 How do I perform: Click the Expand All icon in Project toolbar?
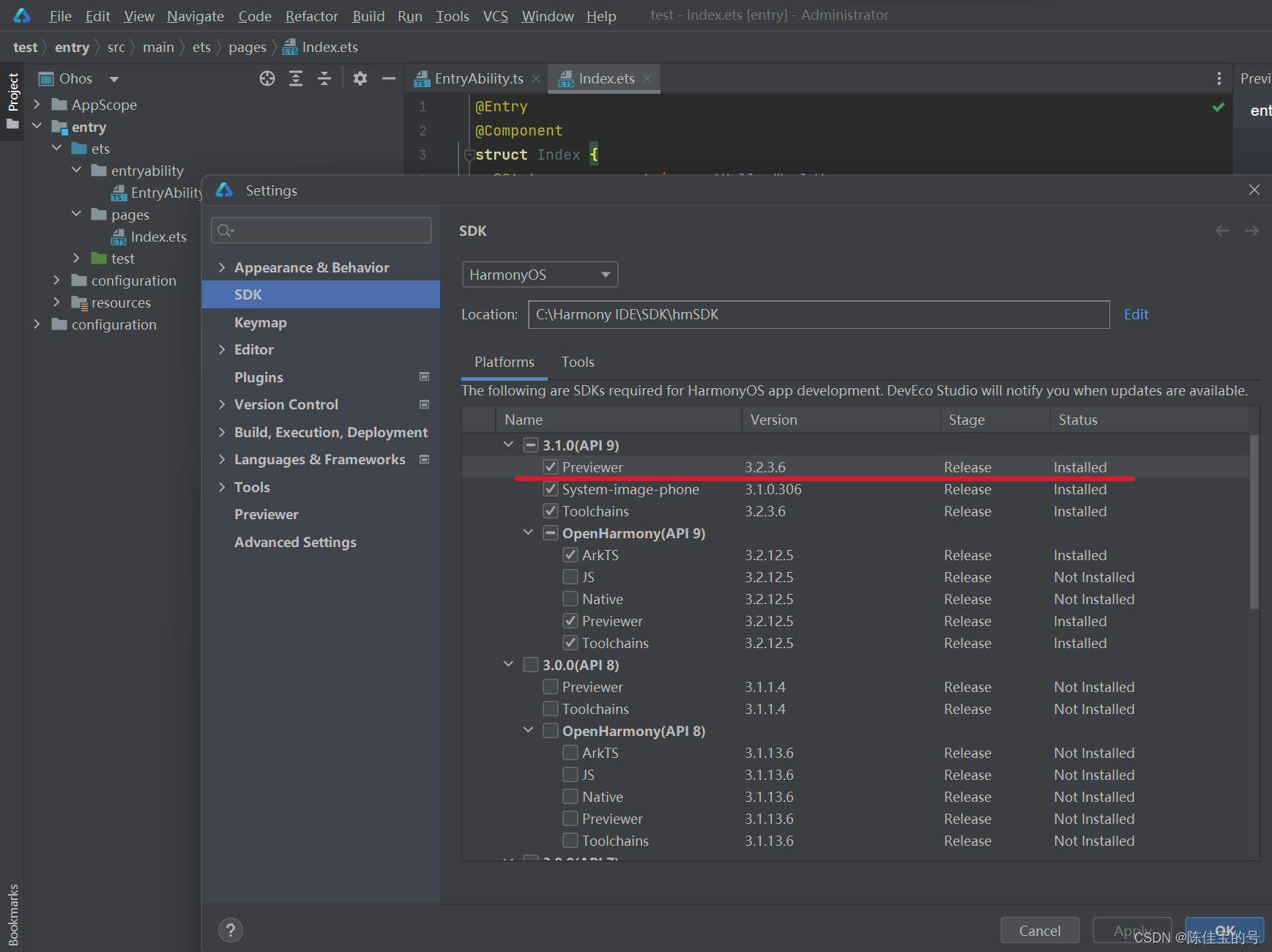point(296,78)
